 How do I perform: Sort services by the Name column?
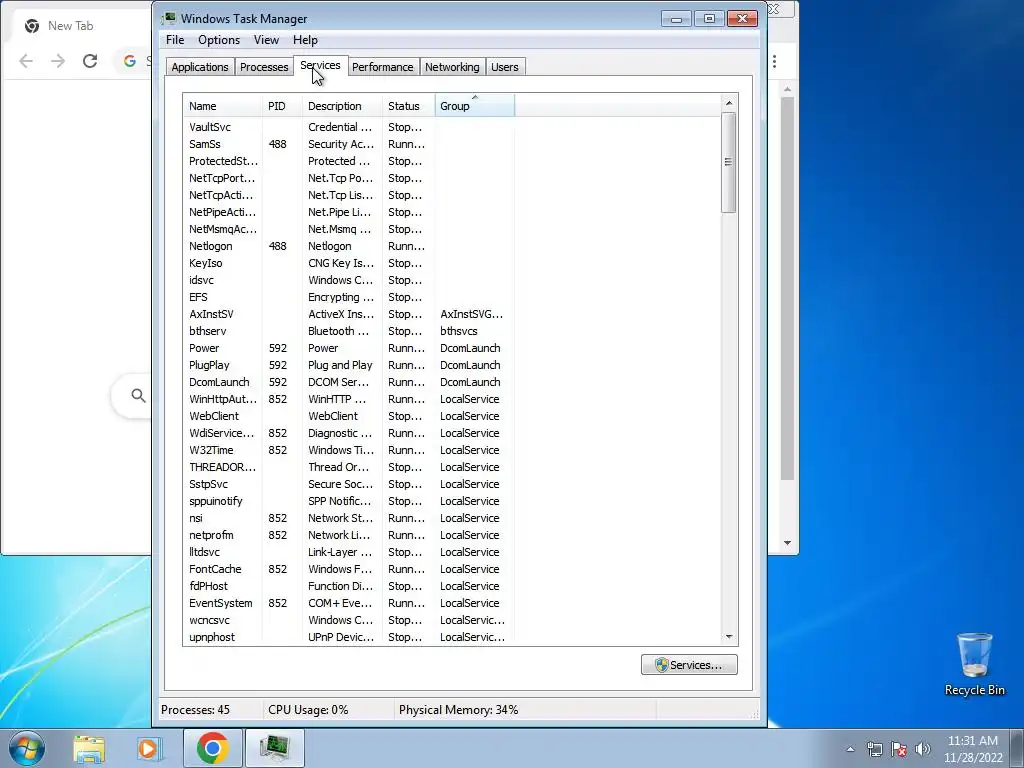(x=223, y=106)
